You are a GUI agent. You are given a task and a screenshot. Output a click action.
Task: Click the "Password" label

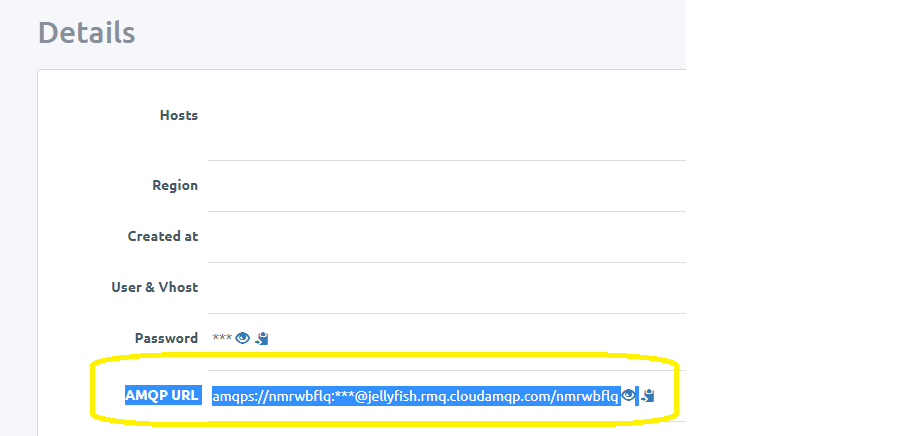(x=166, y=338)
